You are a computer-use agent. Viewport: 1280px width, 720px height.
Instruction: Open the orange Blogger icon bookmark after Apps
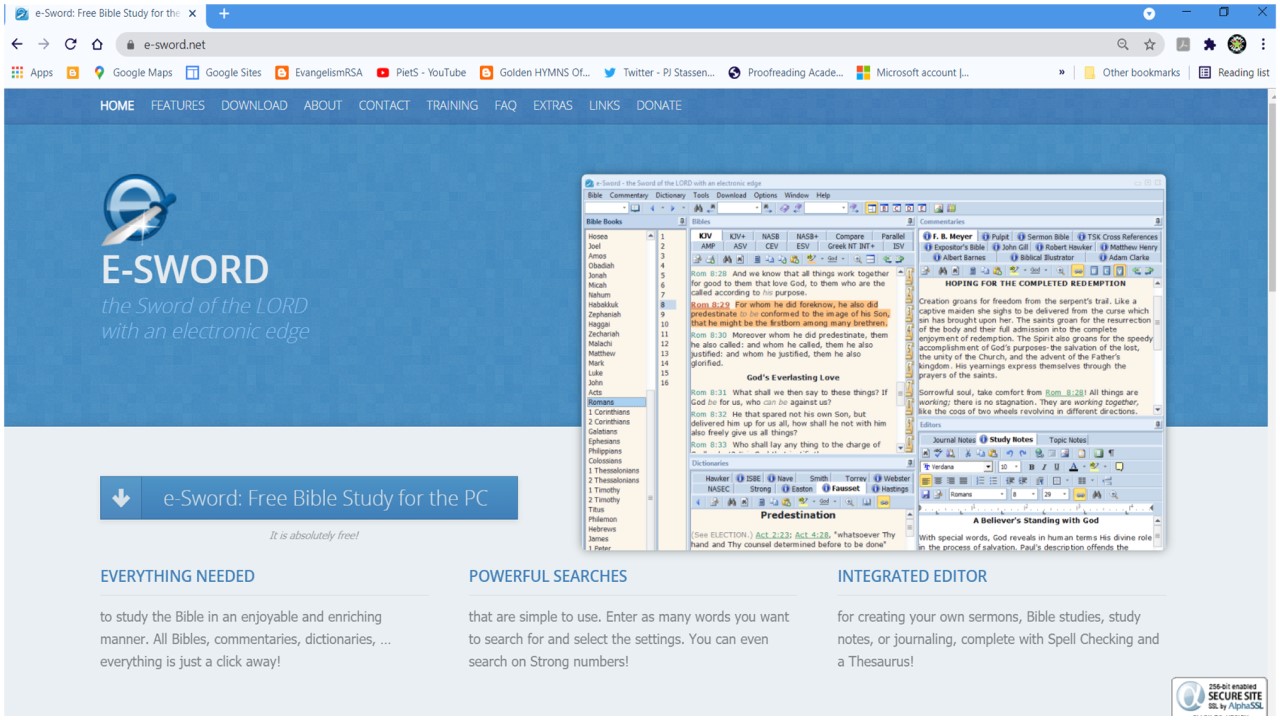coord(73,72)
